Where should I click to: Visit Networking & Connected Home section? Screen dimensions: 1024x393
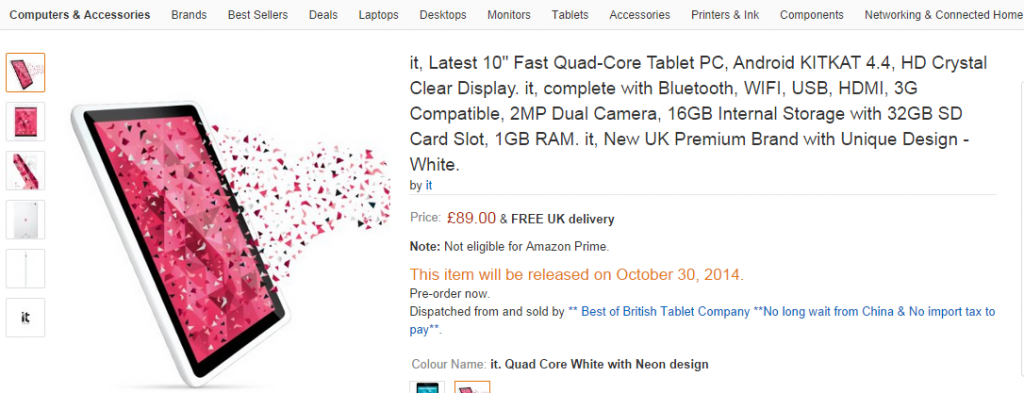click(943, 14)
